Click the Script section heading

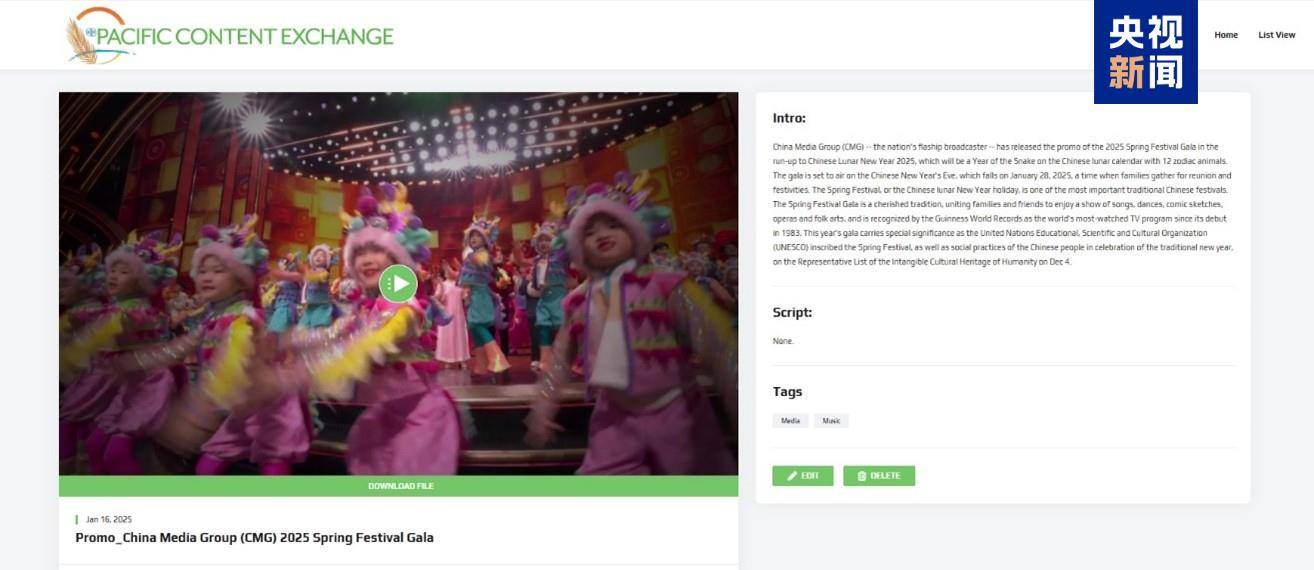792,312
